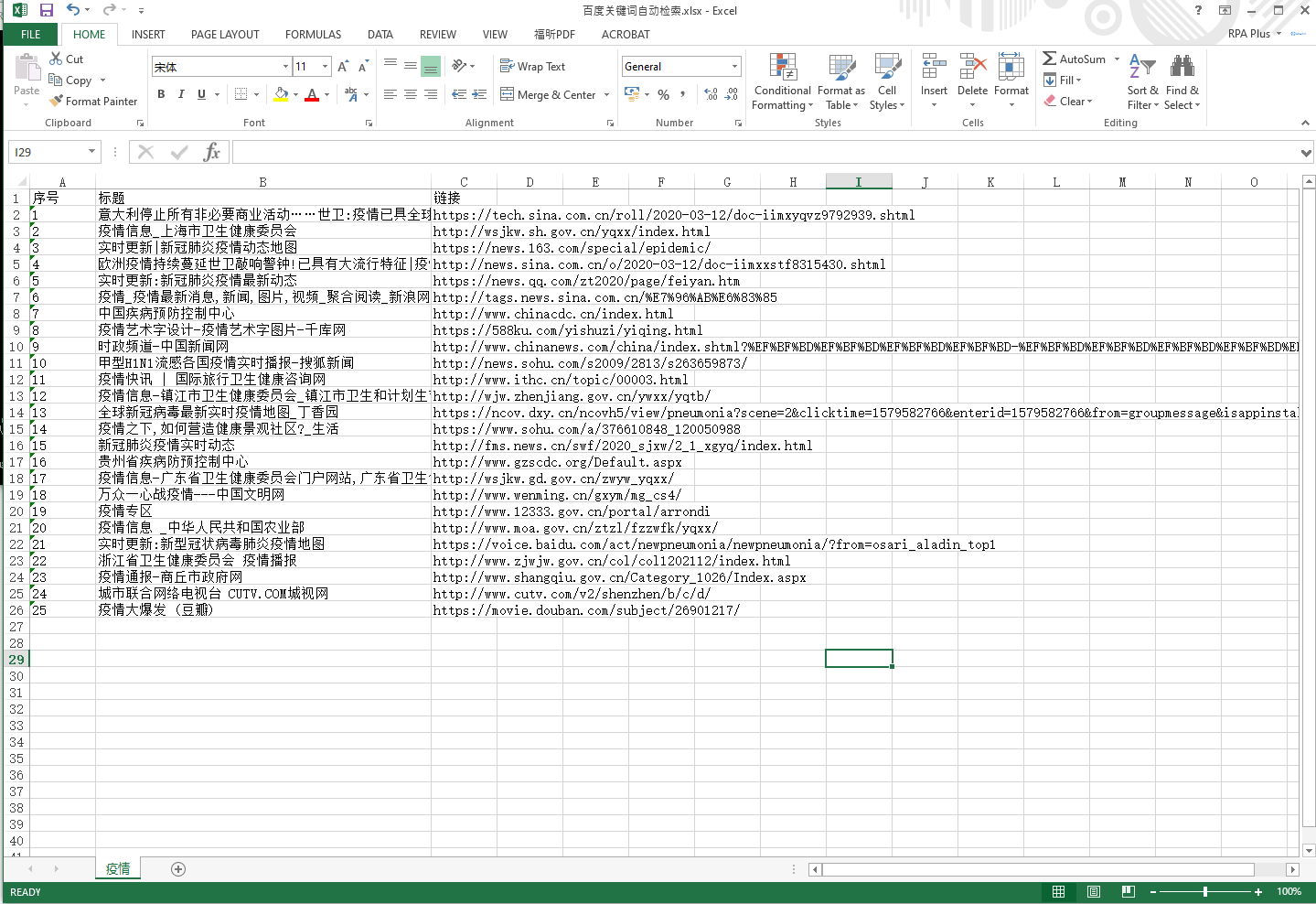Add a new sheet with plus button
1316x904 pixels.
pyautogui.click(x=178, y=868)
